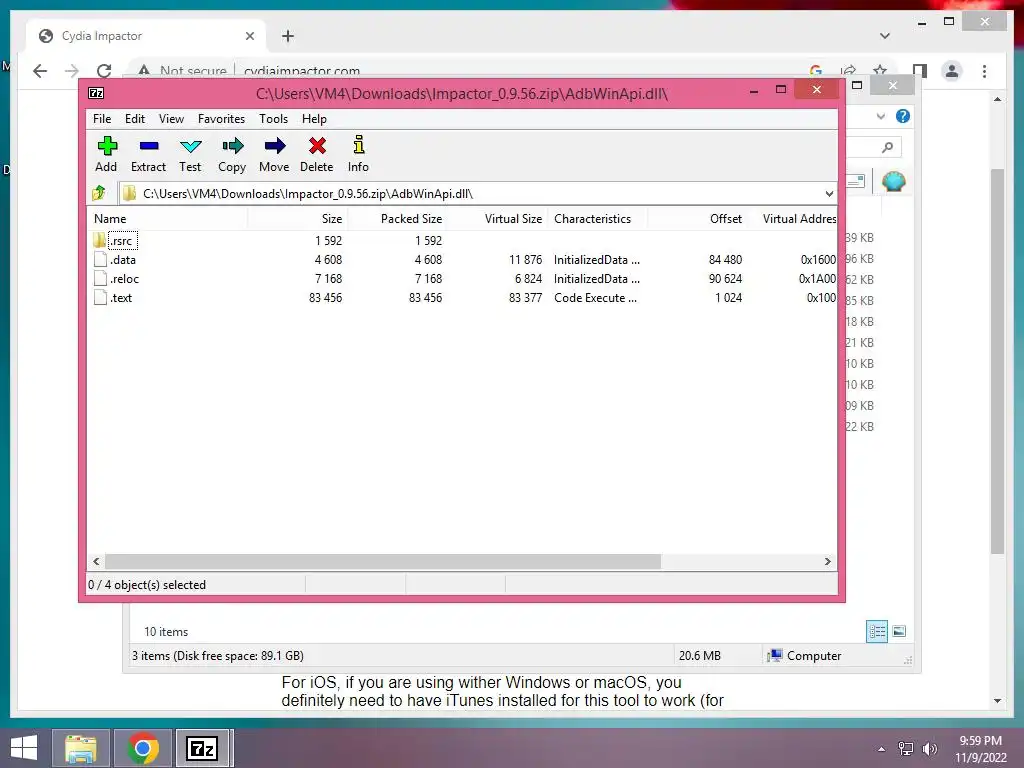The height and width of the screenshot is (768, 1024).
Task: Click the 7z icon in the title bar
Action: (x=96, y=93)
